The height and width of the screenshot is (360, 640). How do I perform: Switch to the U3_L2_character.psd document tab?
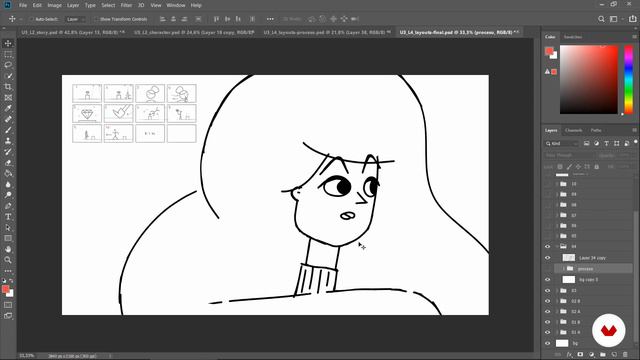[x=194, y=32]
